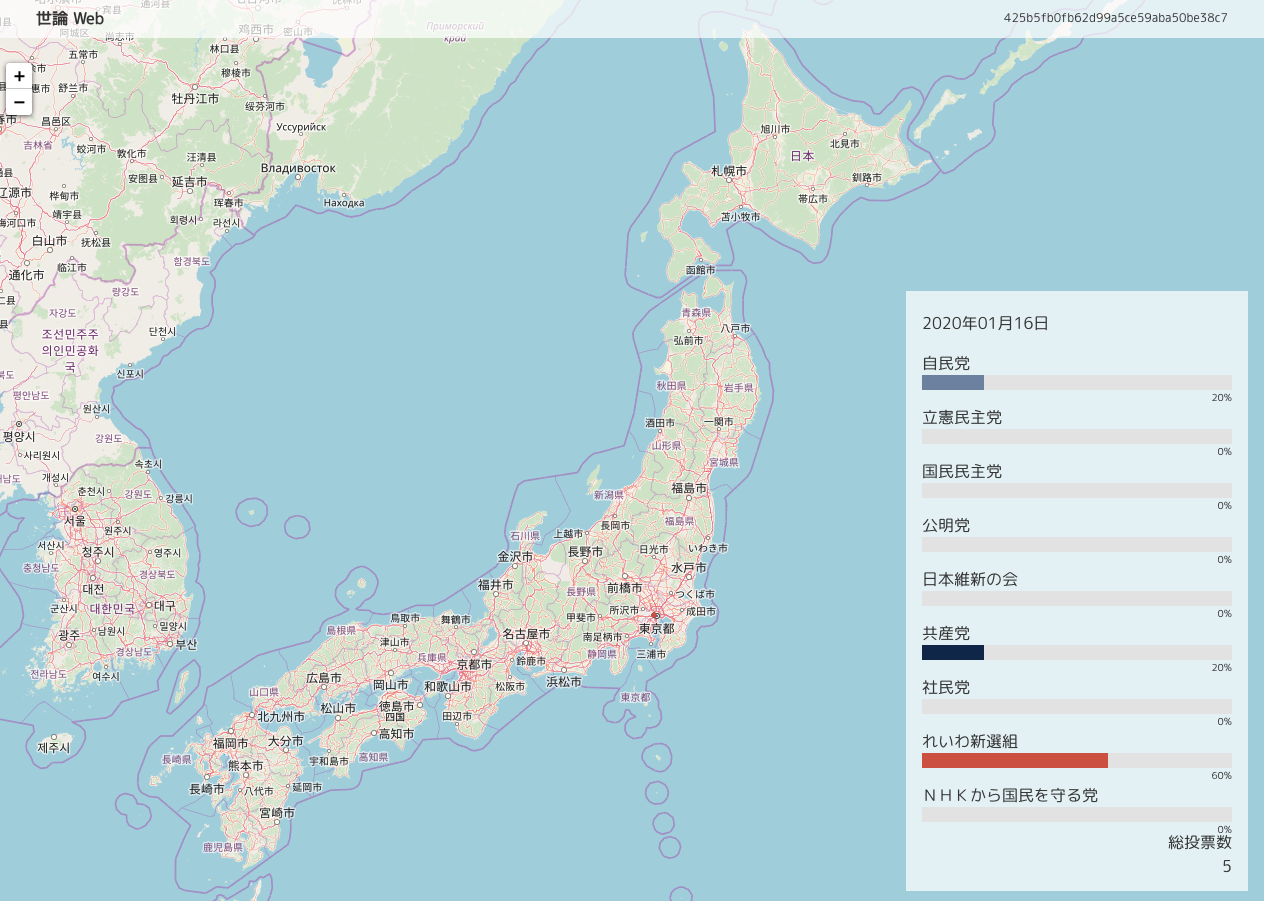Click 浜松市 on the map

click(x=564, y=682)
